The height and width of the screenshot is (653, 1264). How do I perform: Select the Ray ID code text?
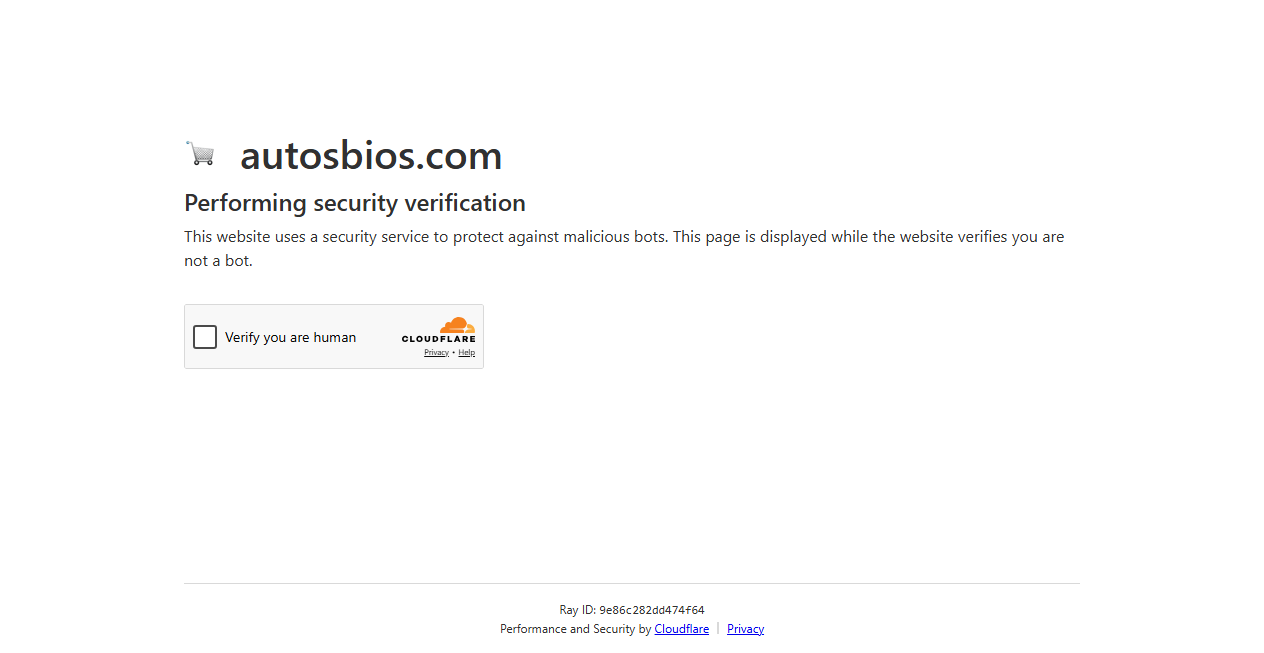click(x=631, y=610)
